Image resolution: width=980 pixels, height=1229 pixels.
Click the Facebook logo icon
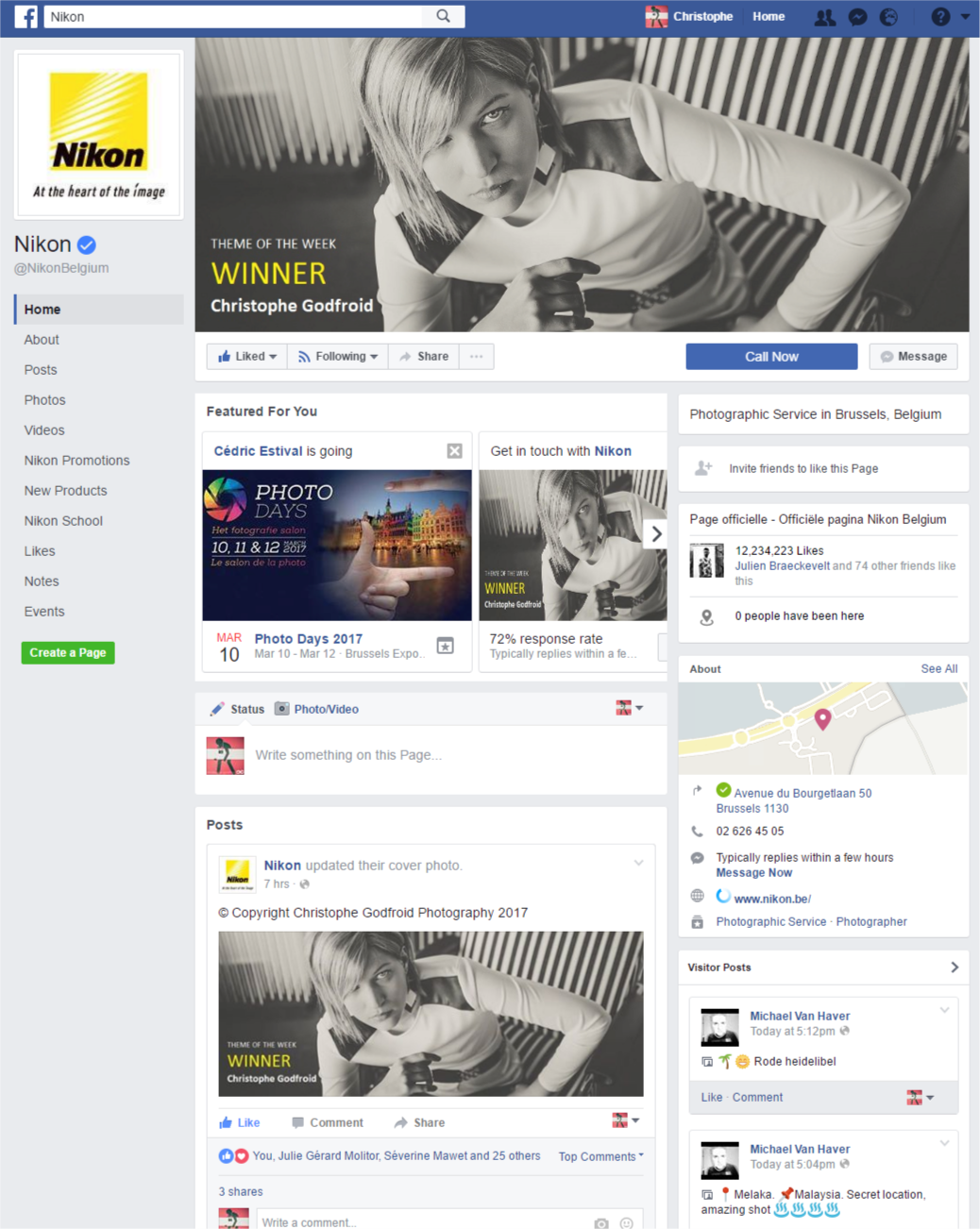pyautogui.click(x=25, y=16)
